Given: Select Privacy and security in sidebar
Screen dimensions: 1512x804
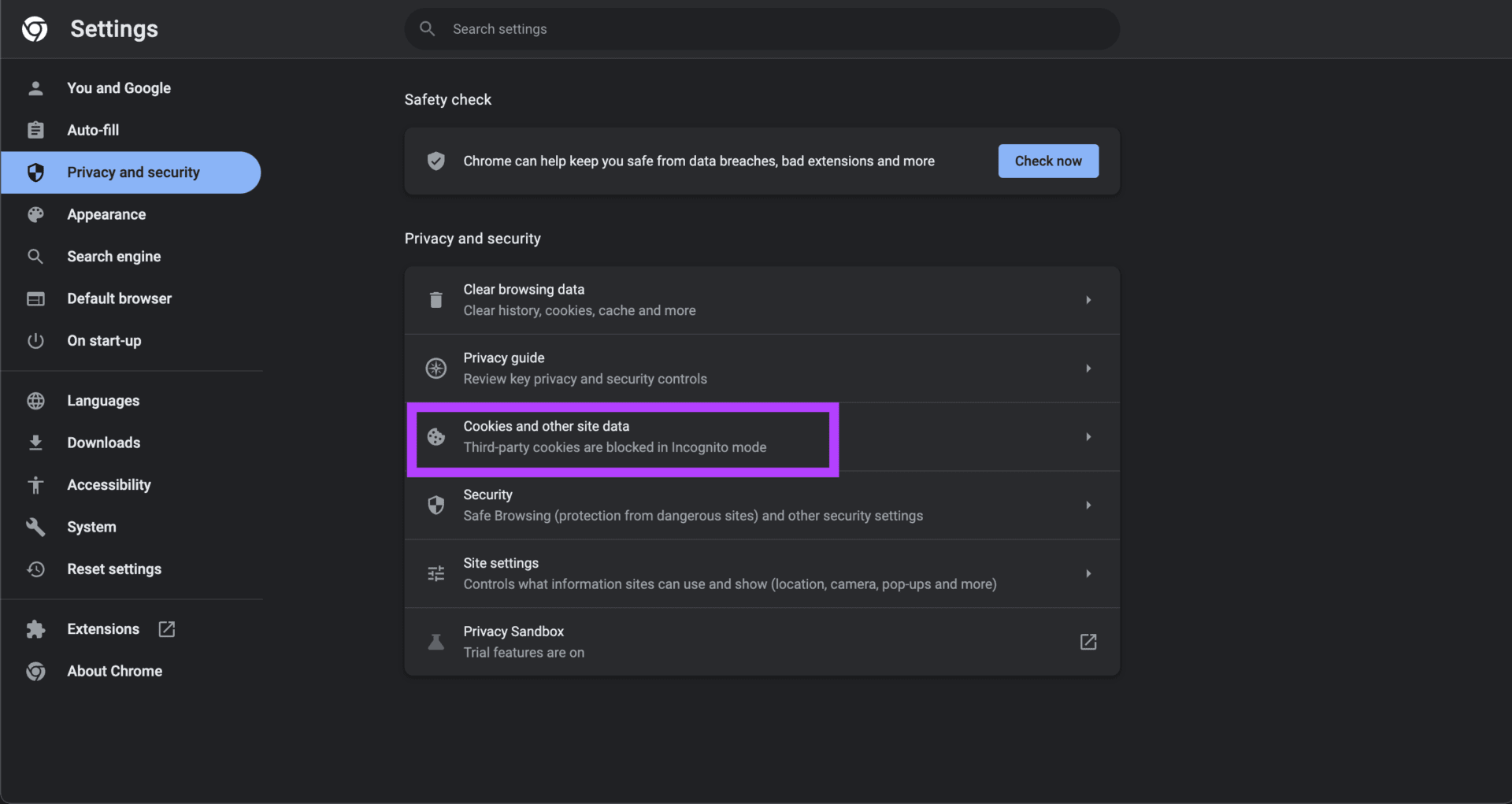Looking at the screenshot, I should [131, 172].
